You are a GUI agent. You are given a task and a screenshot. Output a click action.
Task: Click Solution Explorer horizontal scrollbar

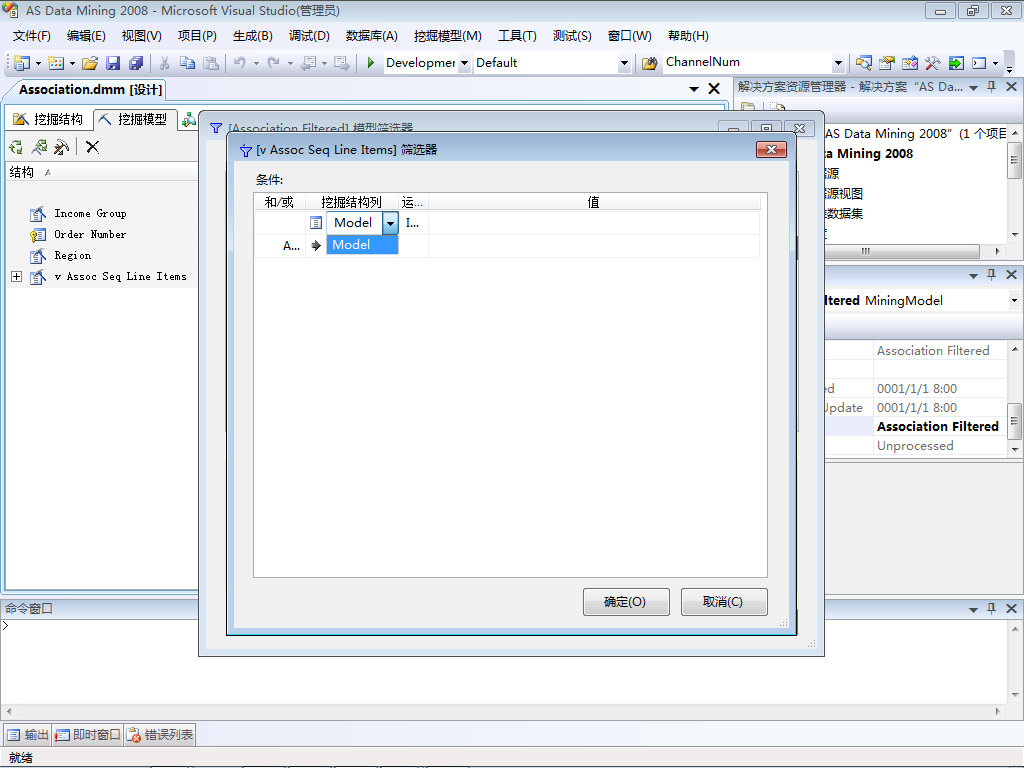902,251
